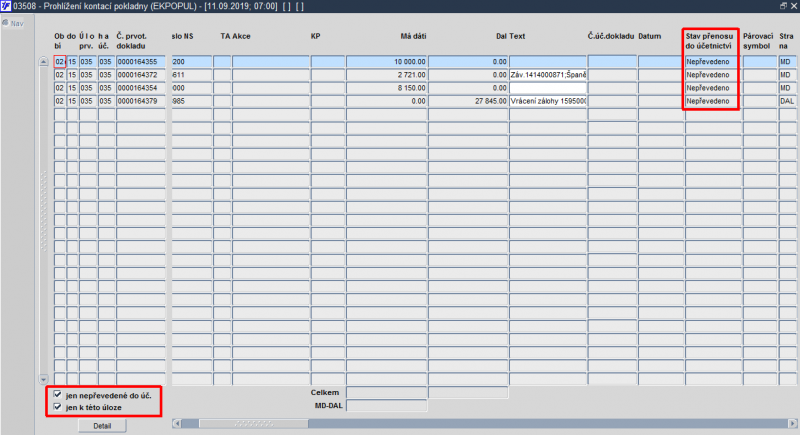Select document number 0000164354 cell
This screenshot has height=435, width=800.
coord(141,88)
